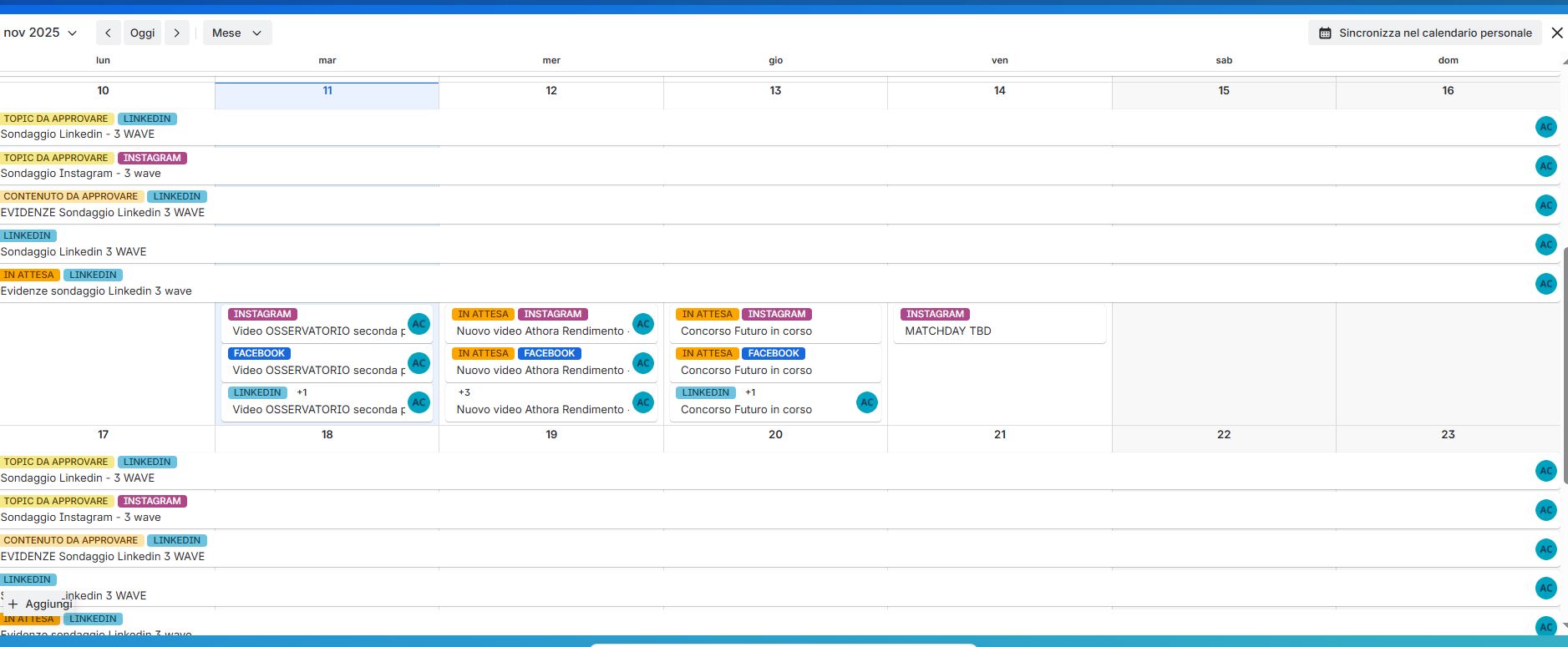Image resolution: width=1568 pixels, height=647 pixels.
Task: Select day 11 in the calendar
Action: pos(327,90)
